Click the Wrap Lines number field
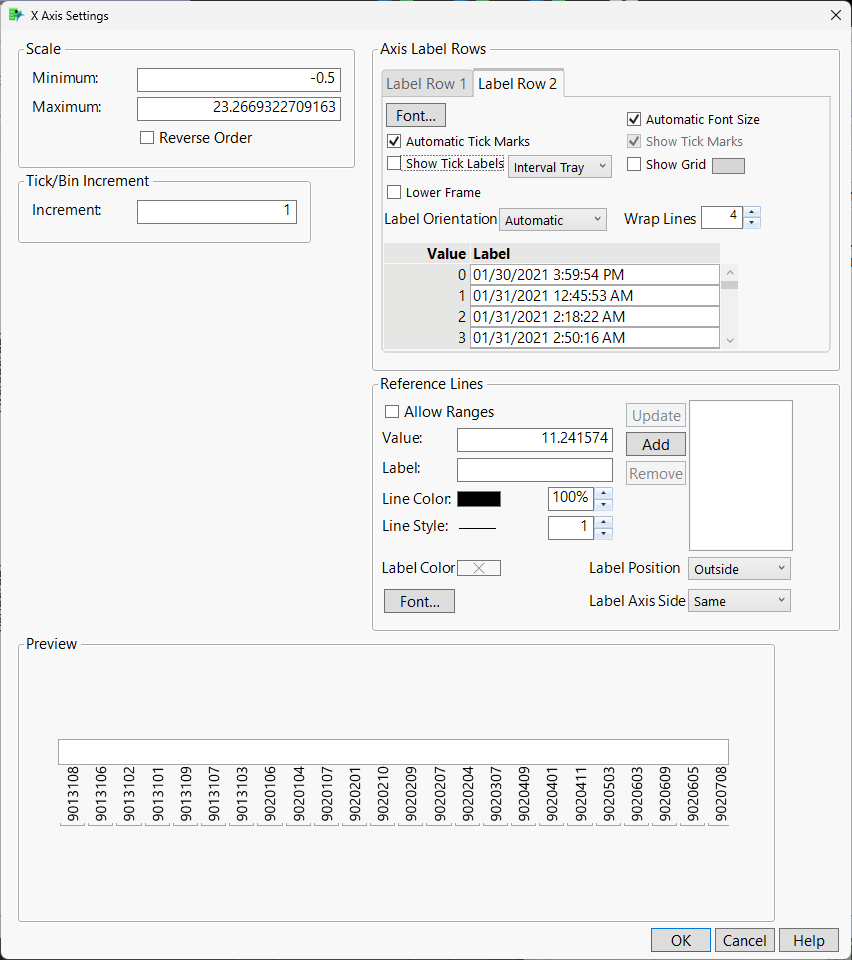This screenshot has height=960, width=852. [722, 217]
